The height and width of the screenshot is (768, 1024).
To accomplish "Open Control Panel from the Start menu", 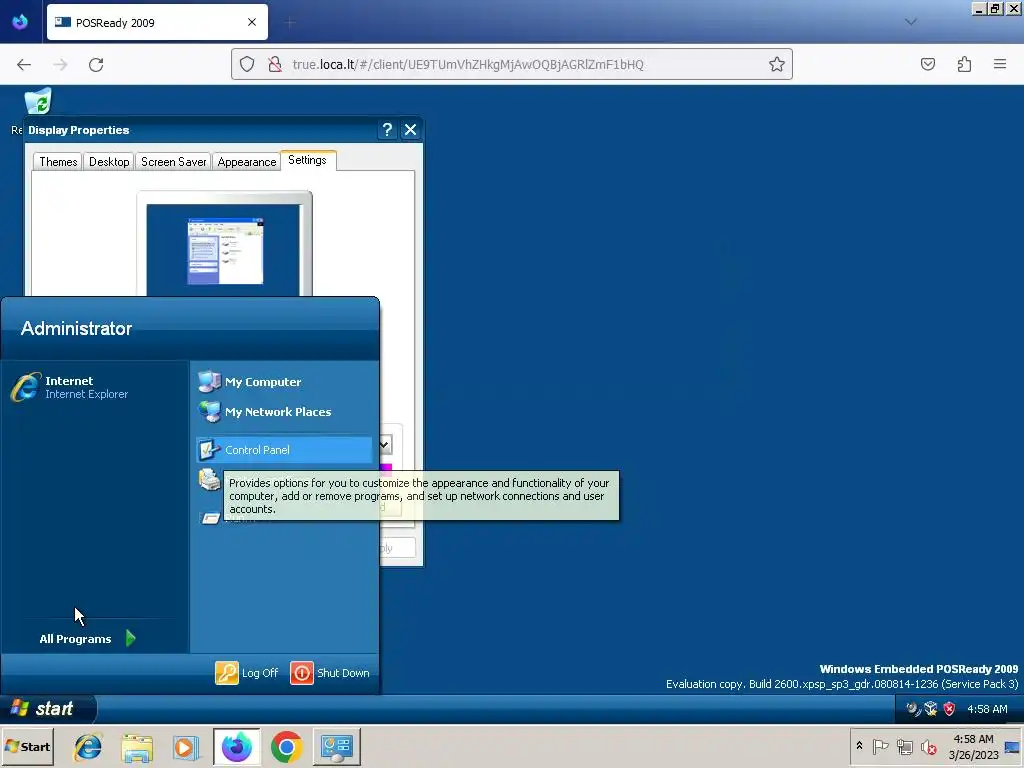I will coord(284,450).
